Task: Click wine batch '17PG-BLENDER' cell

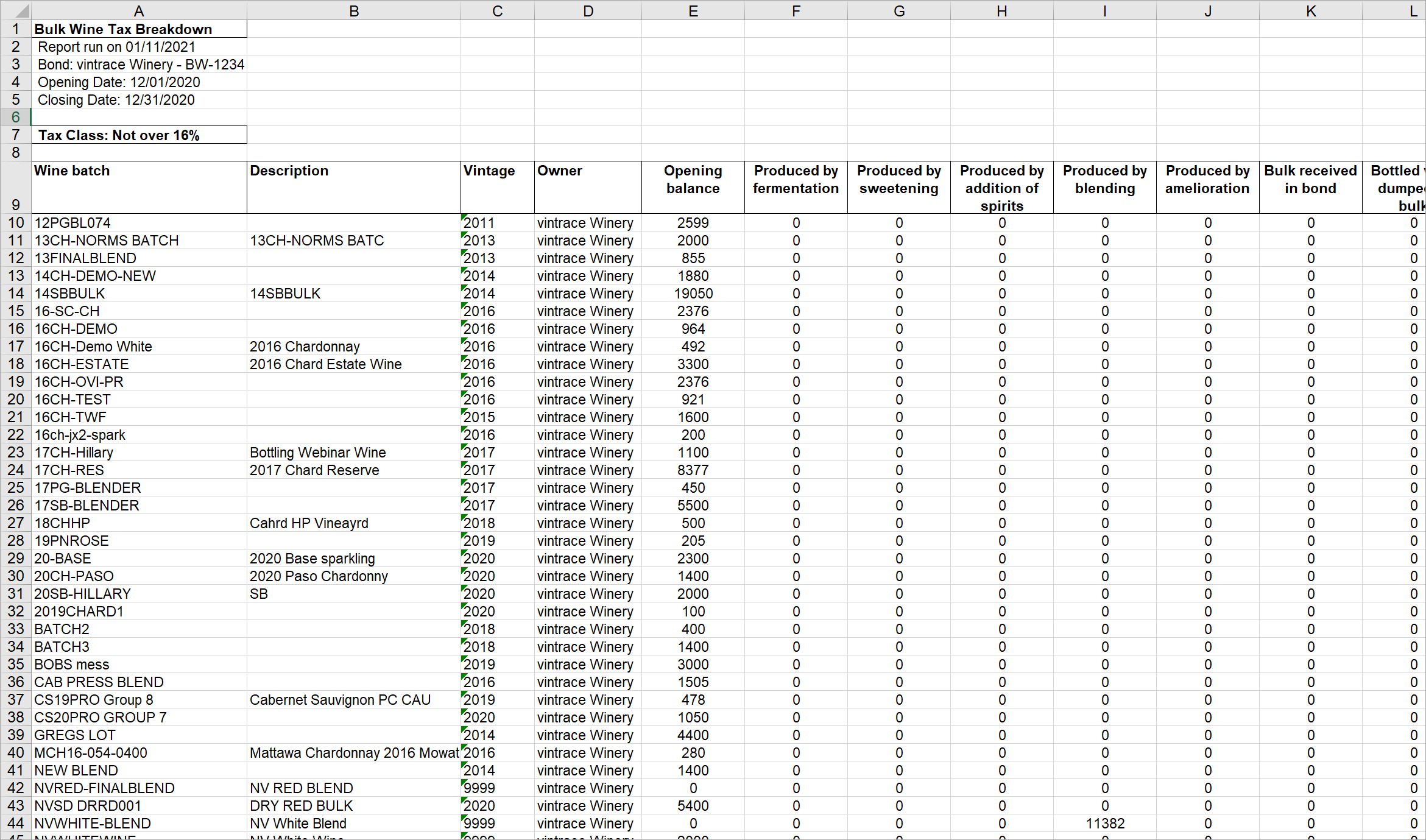Action: [x=139, y=488]
